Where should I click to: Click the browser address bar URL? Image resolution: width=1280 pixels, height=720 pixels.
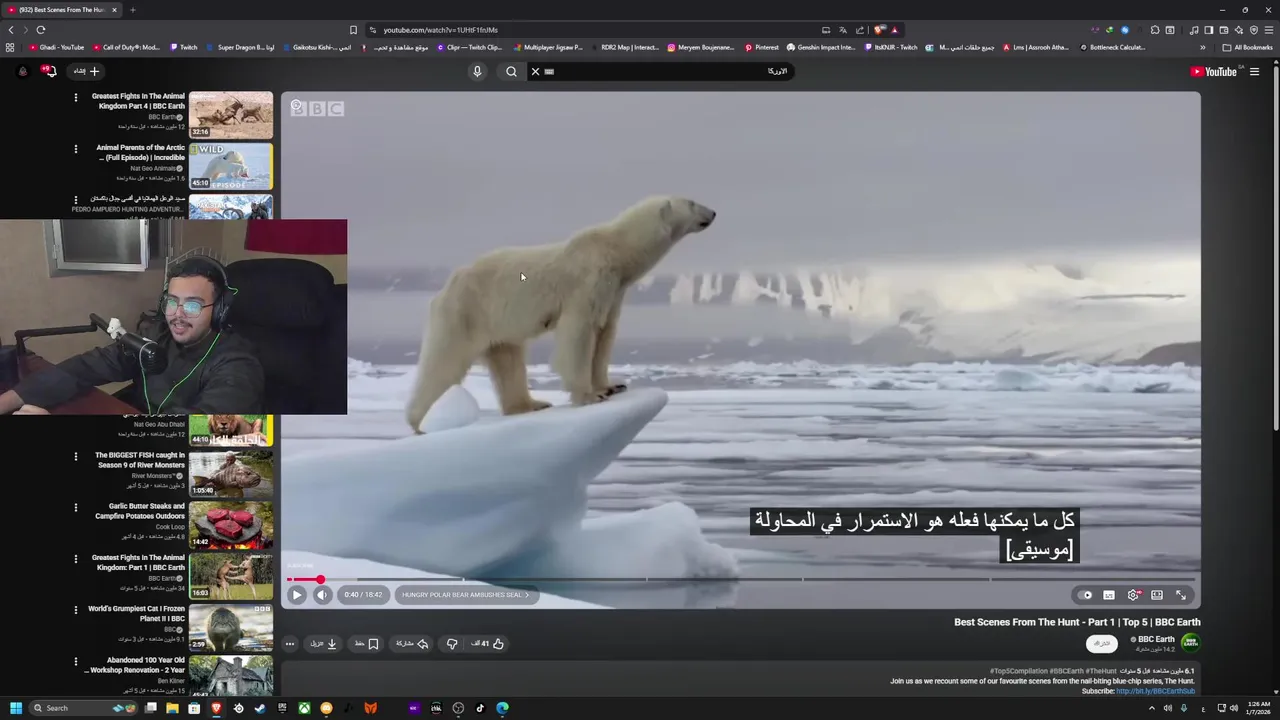tap(440, 30)
